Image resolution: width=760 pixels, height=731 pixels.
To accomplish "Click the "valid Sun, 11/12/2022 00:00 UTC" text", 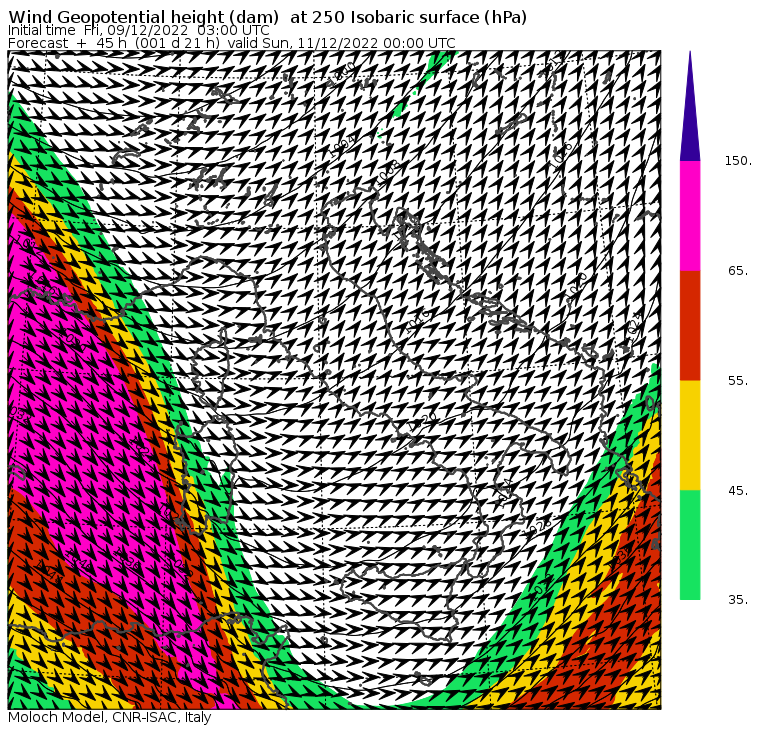I will pos(341,43).
